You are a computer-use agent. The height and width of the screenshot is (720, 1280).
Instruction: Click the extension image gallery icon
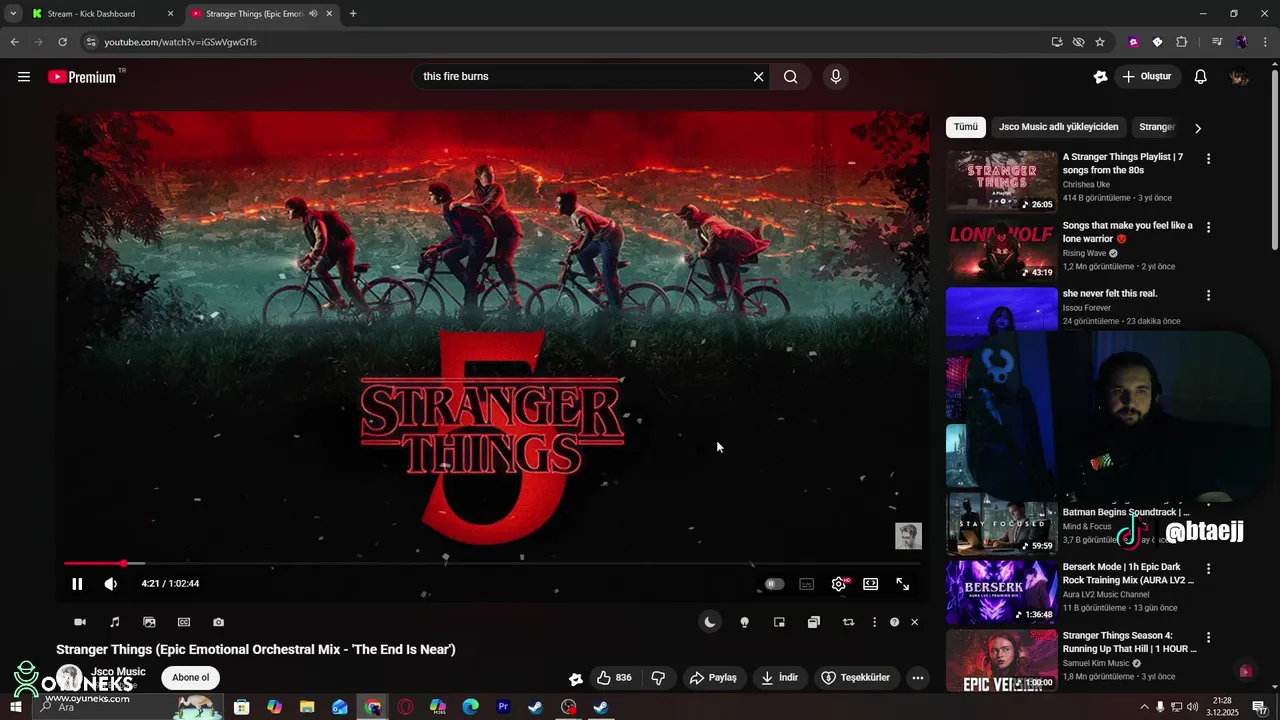click(149, 622)
